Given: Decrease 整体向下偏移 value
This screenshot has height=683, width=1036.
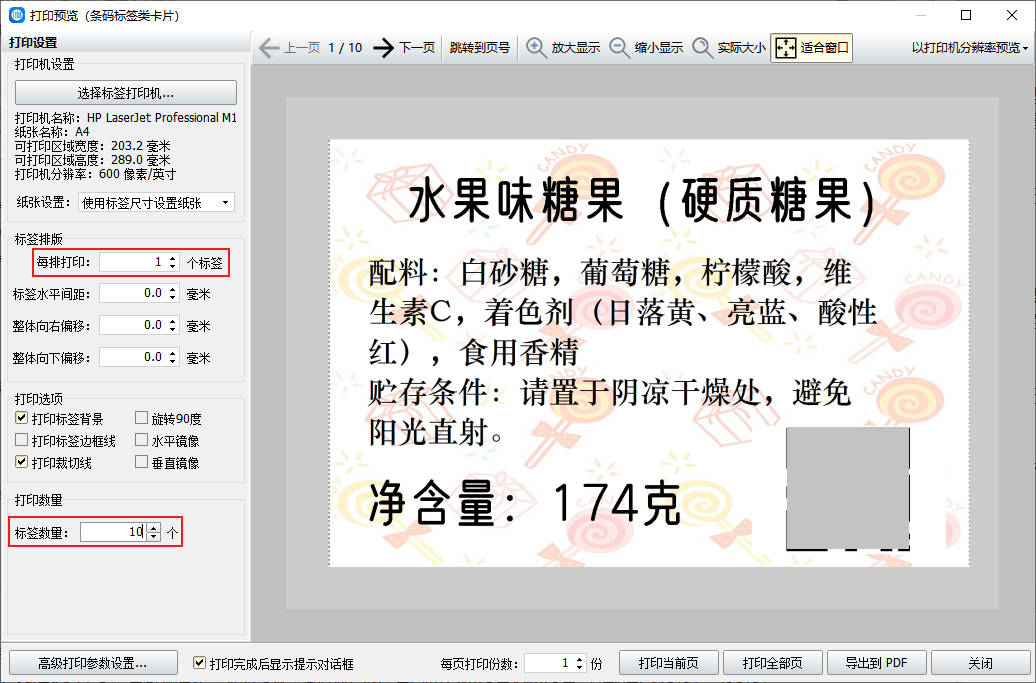Looking at the screenshot, I should point(172,361).
